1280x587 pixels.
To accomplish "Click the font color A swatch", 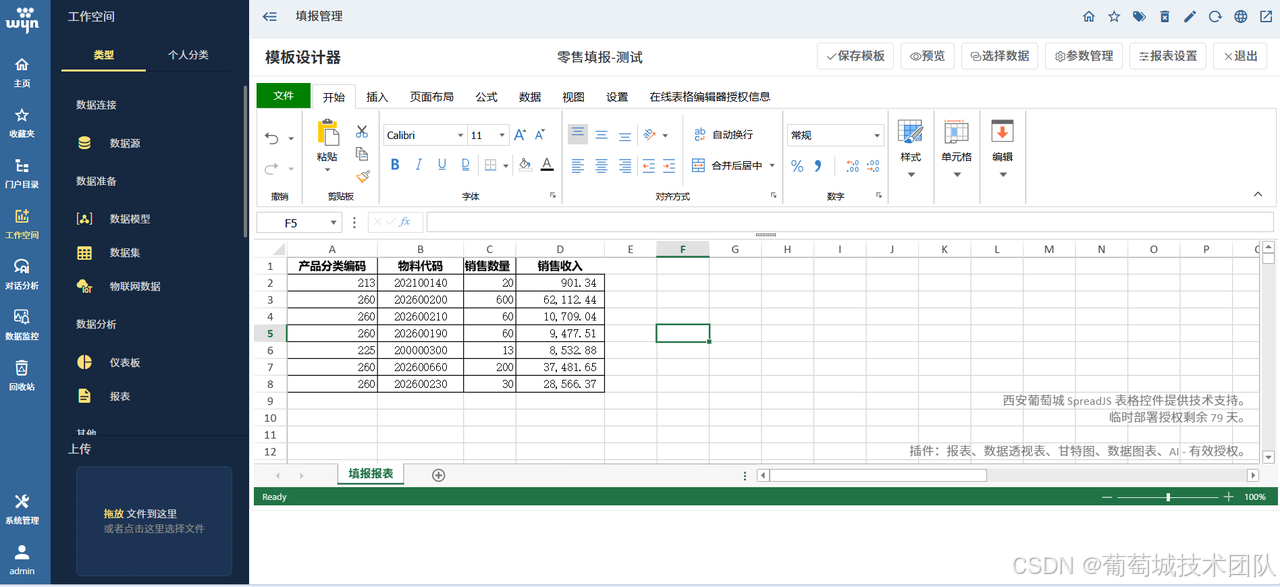I will (x=547, y=165).
